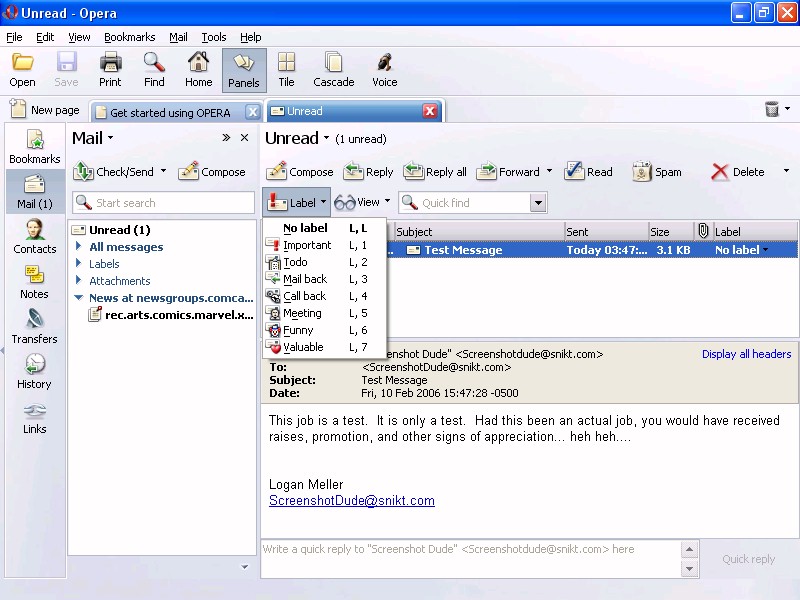Click the Start search field
The image size is (800, 600).
(x=163, y=203)
